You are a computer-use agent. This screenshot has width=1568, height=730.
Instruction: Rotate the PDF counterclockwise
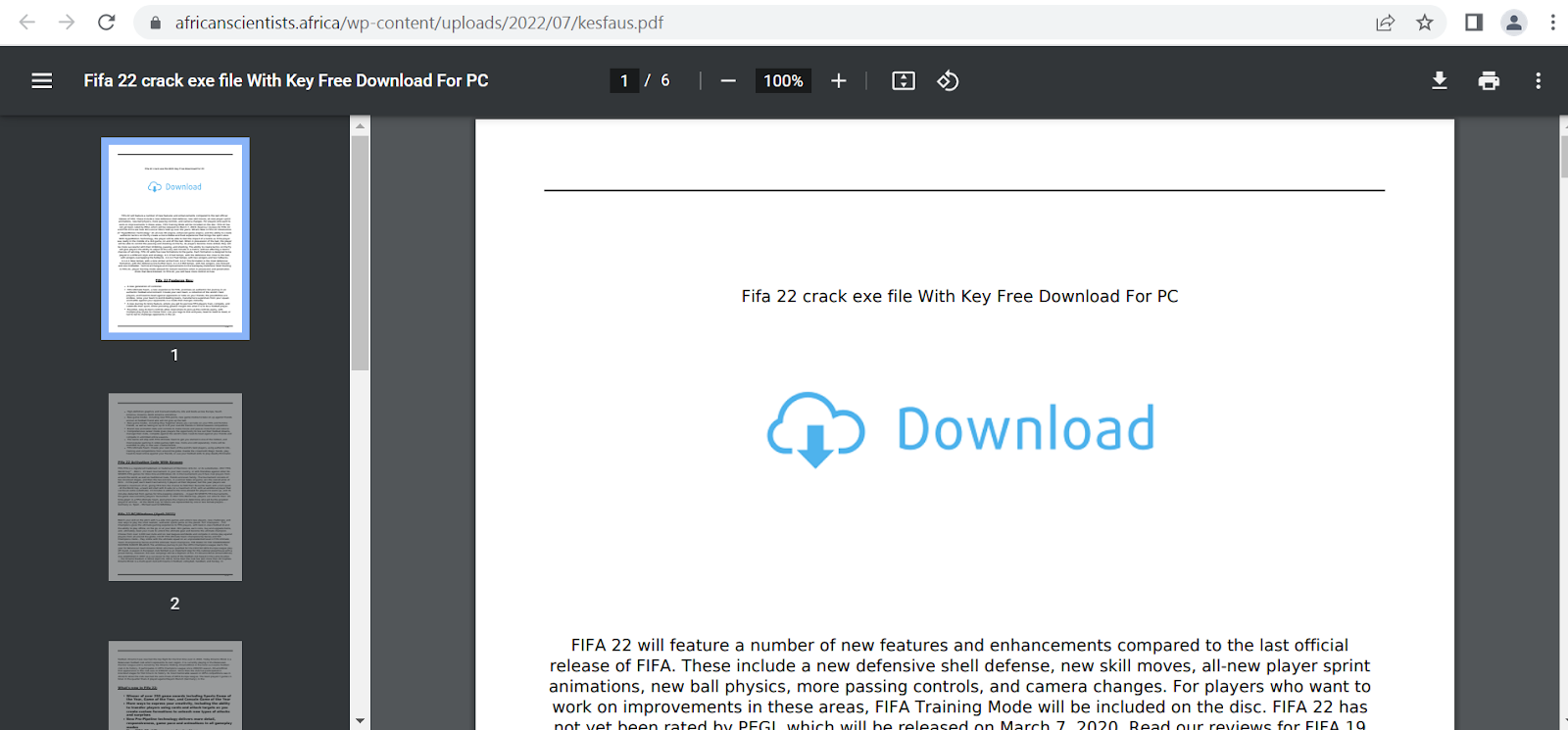(948, 80)
